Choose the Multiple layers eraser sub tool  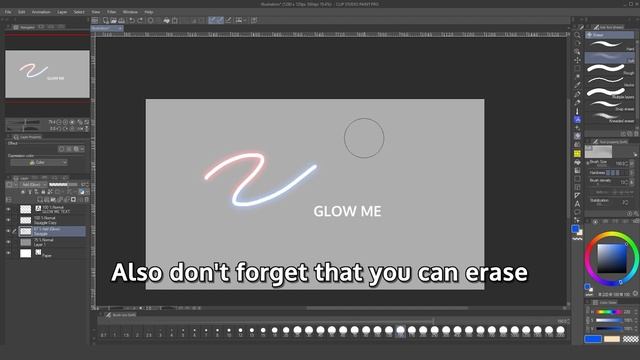(610, 93)
